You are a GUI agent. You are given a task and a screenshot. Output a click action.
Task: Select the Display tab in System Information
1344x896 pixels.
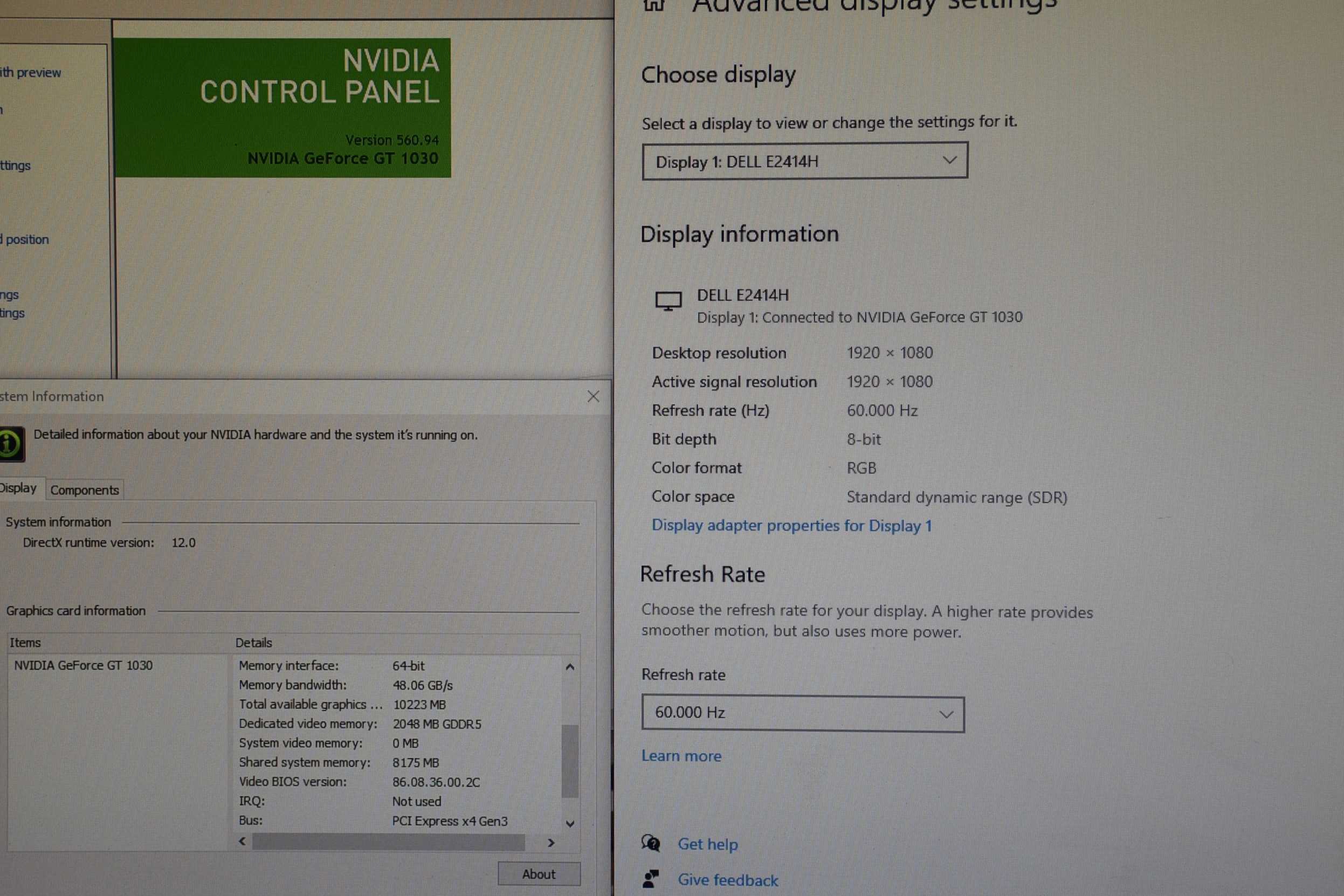pos(18,488)
